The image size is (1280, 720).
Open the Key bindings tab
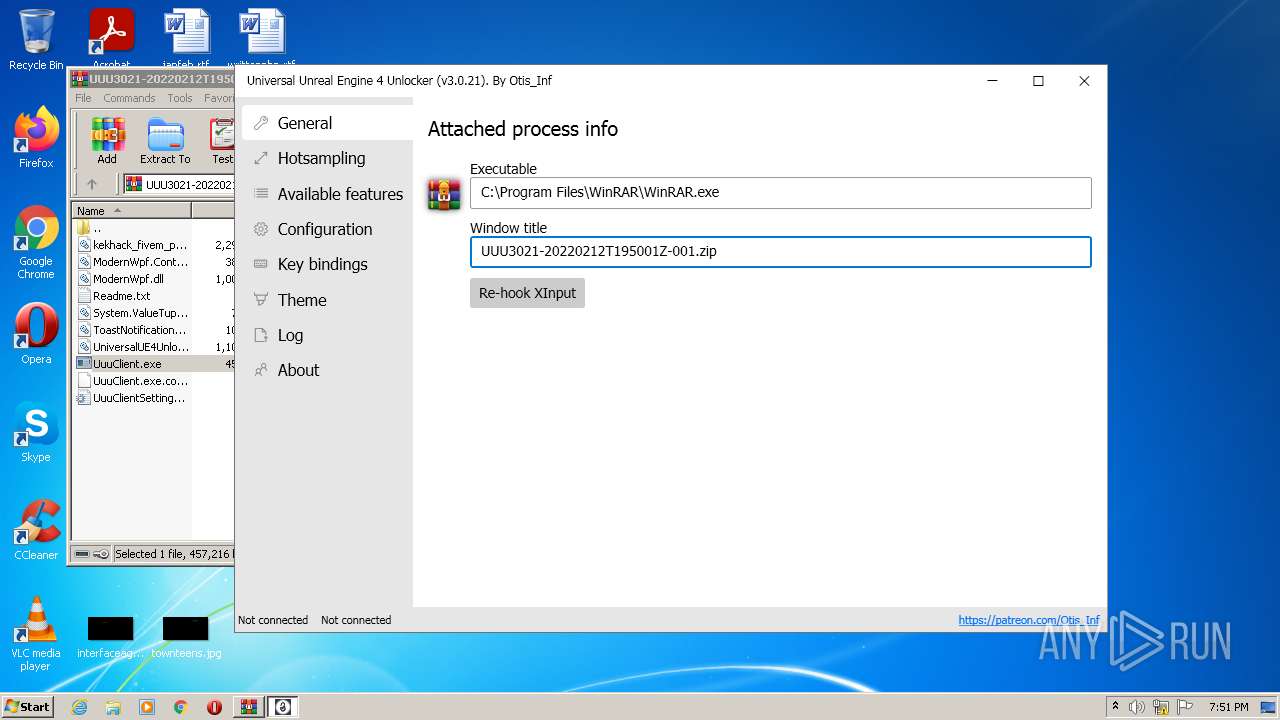point(327,264)
